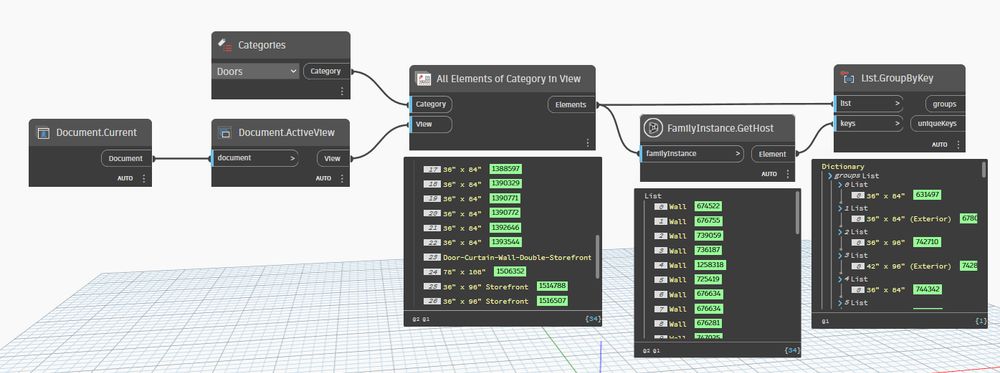Click the 42" x 96" (Exterior) entry in group 3

point(908,266)
